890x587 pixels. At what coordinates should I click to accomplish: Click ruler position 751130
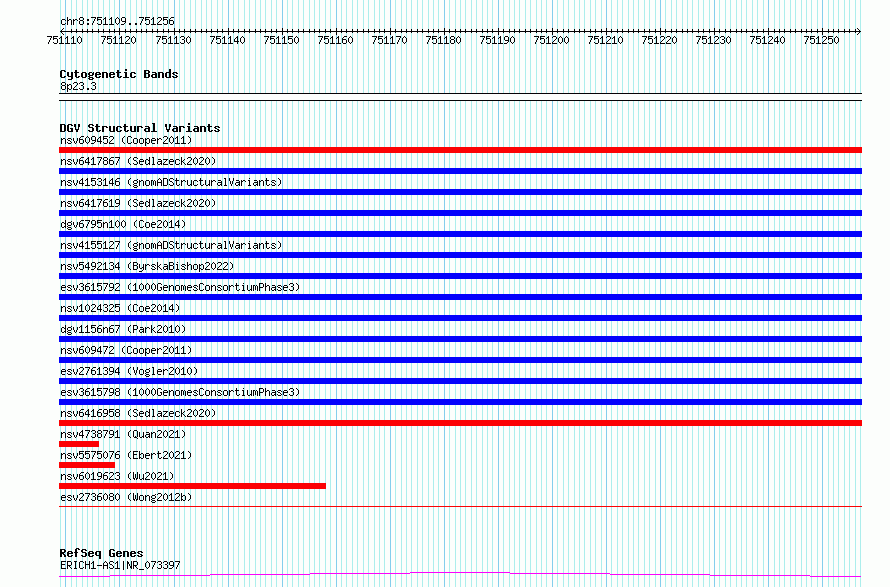(x=173, y=40)
